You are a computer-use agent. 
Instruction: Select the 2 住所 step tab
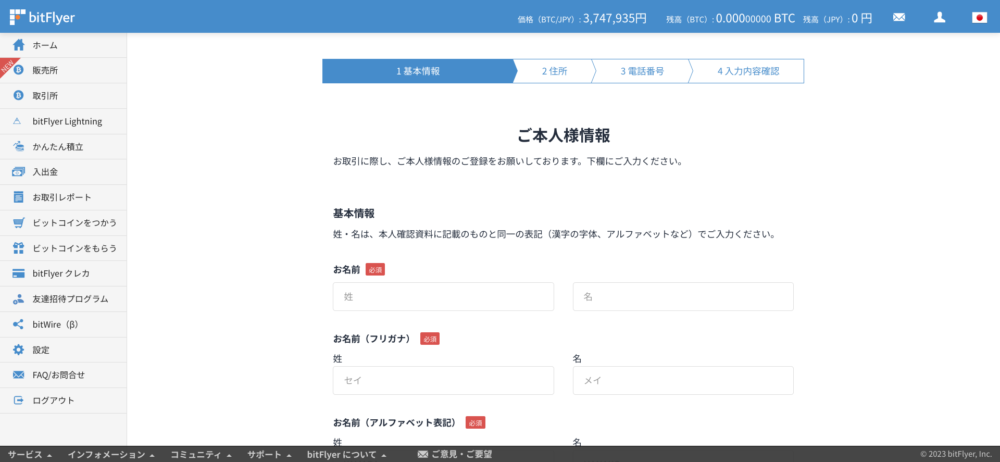tap(554, 71)
